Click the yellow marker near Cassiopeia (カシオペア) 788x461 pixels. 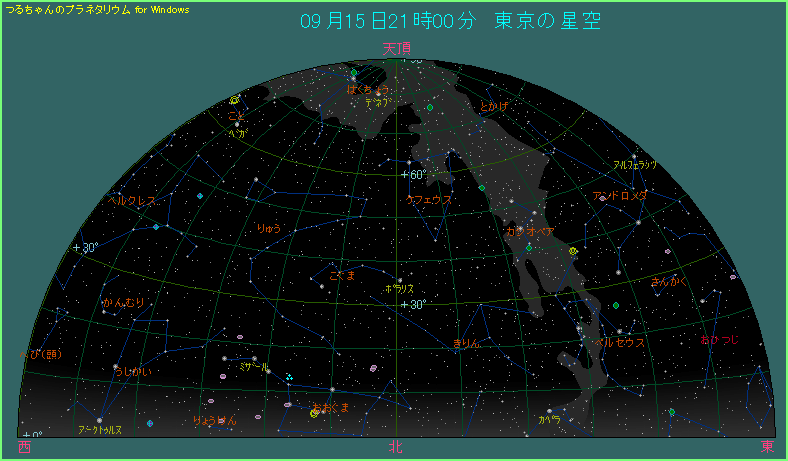click(x=573, y=252)
